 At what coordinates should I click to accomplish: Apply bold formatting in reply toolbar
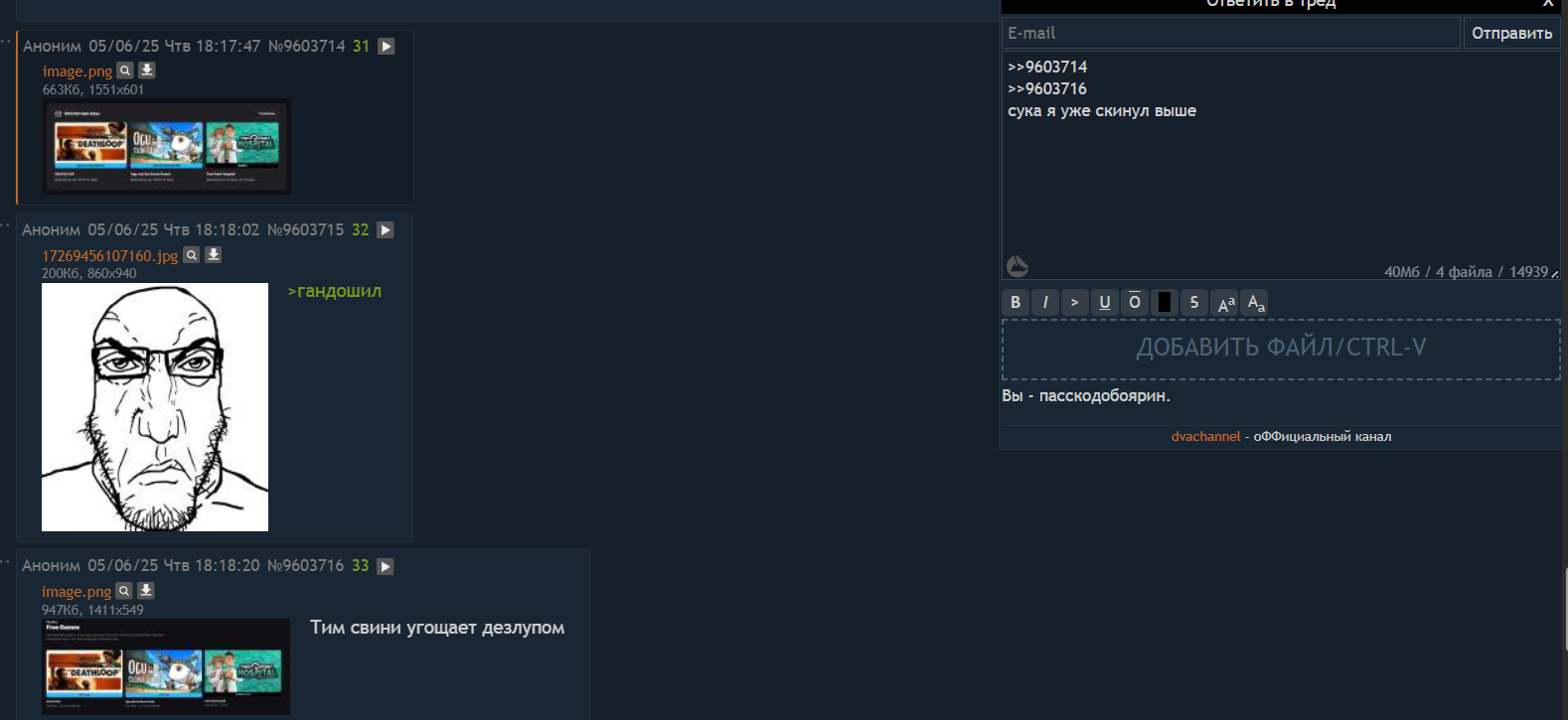[x=1016, y=302]
